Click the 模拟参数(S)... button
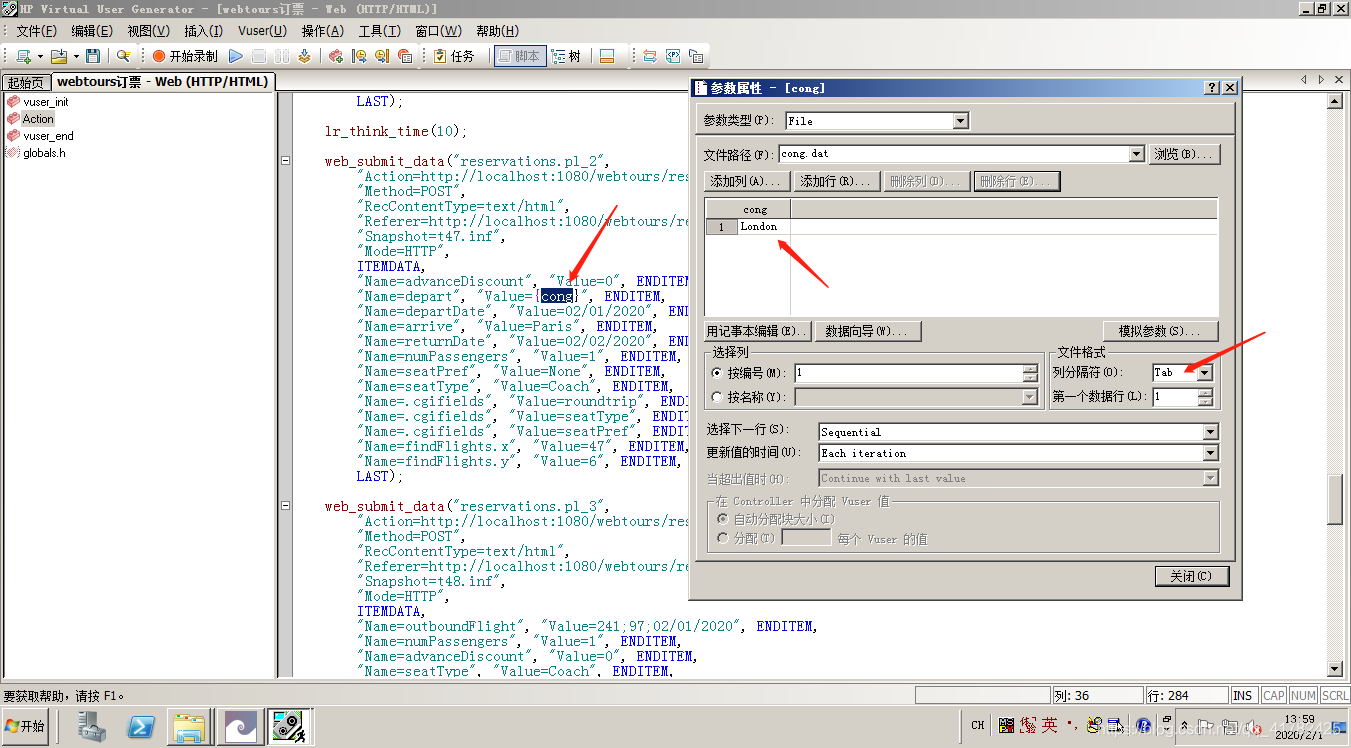Image resolution: width=1351 pixels, height=748 pixels. 1161,331
